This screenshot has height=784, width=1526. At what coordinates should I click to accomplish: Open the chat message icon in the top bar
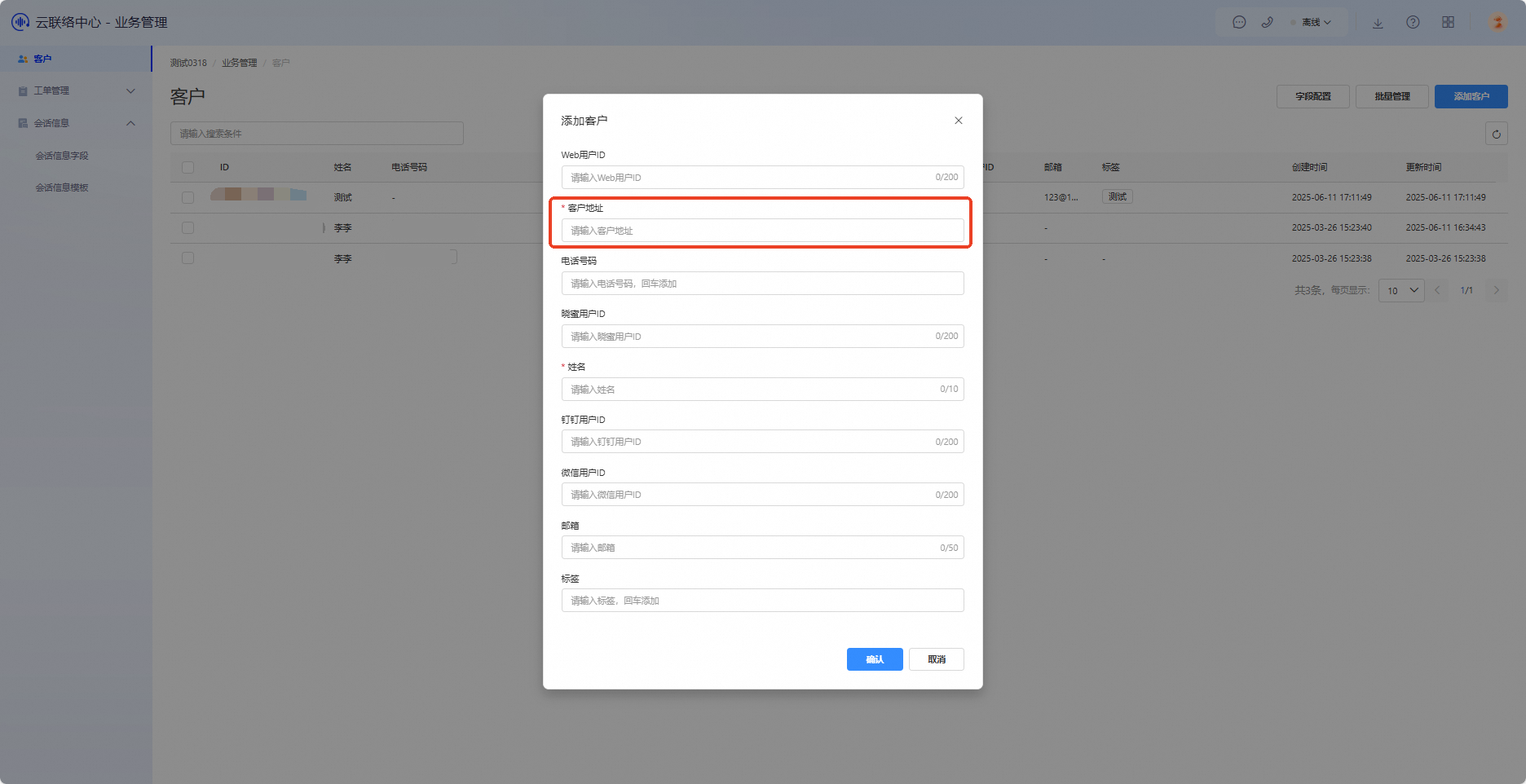pyautogui.click(x=1239, y=23)
